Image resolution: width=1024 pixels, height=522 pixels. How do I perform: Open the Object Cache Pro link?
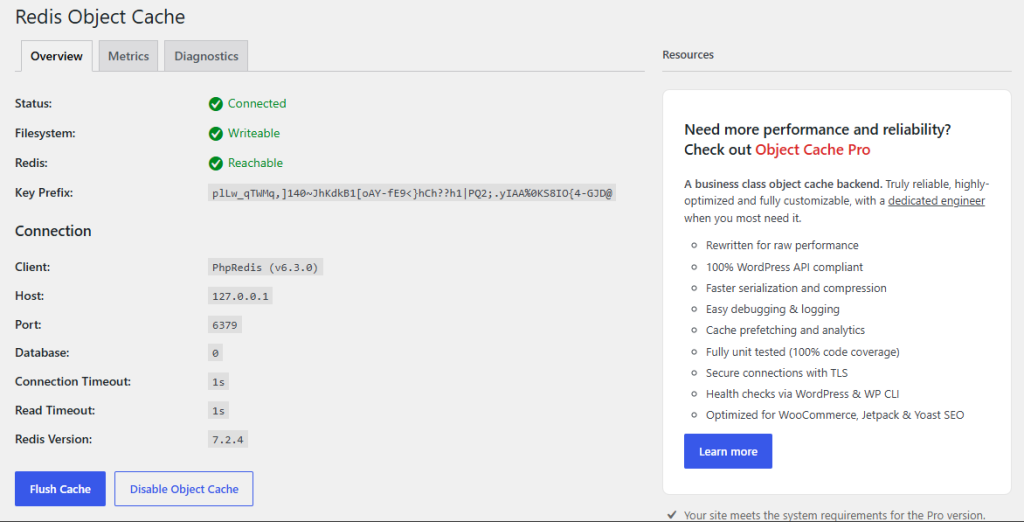pos(812,150)
